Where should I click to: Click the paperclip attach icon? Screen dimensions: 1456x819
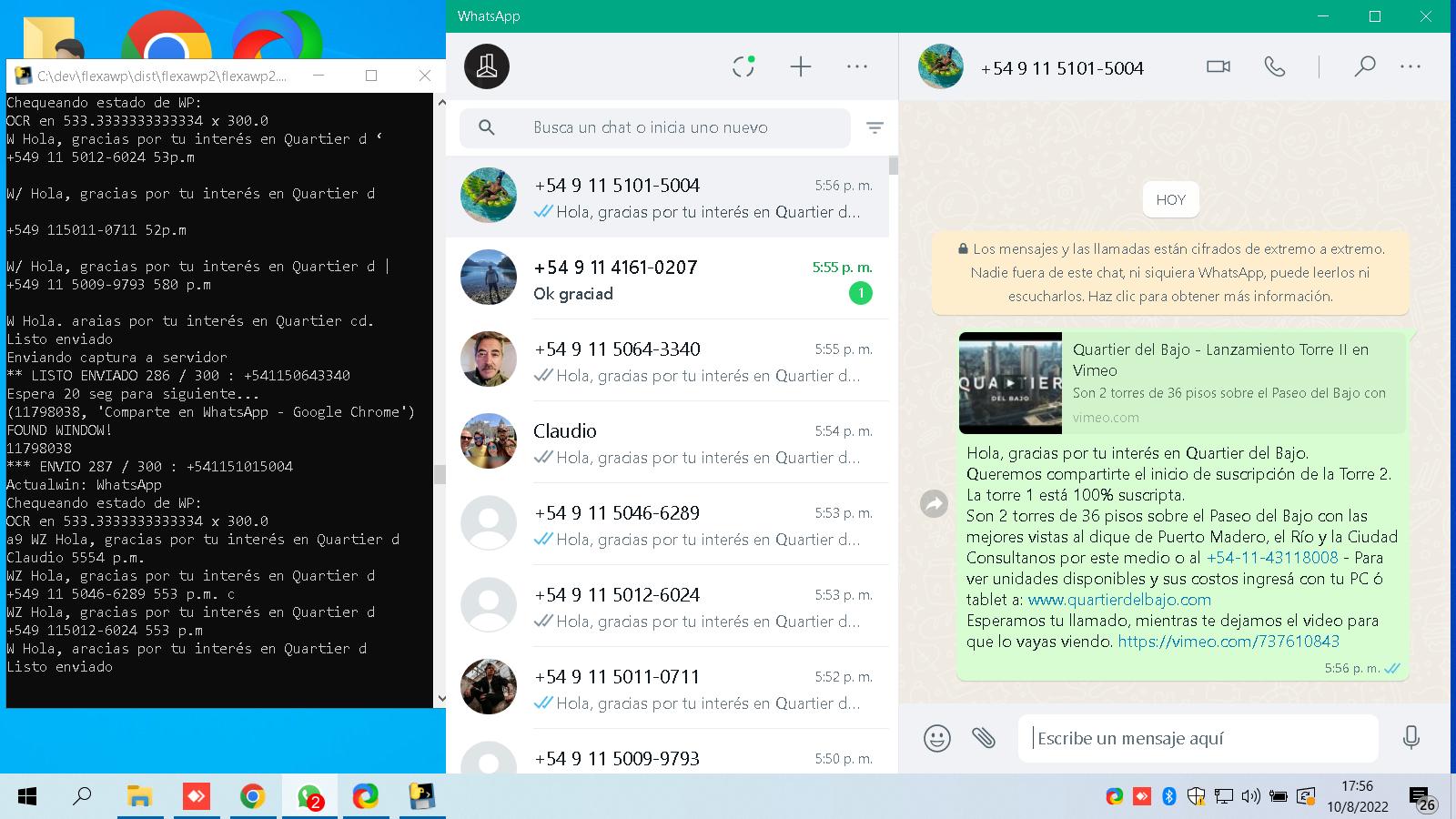coord(983,738)
